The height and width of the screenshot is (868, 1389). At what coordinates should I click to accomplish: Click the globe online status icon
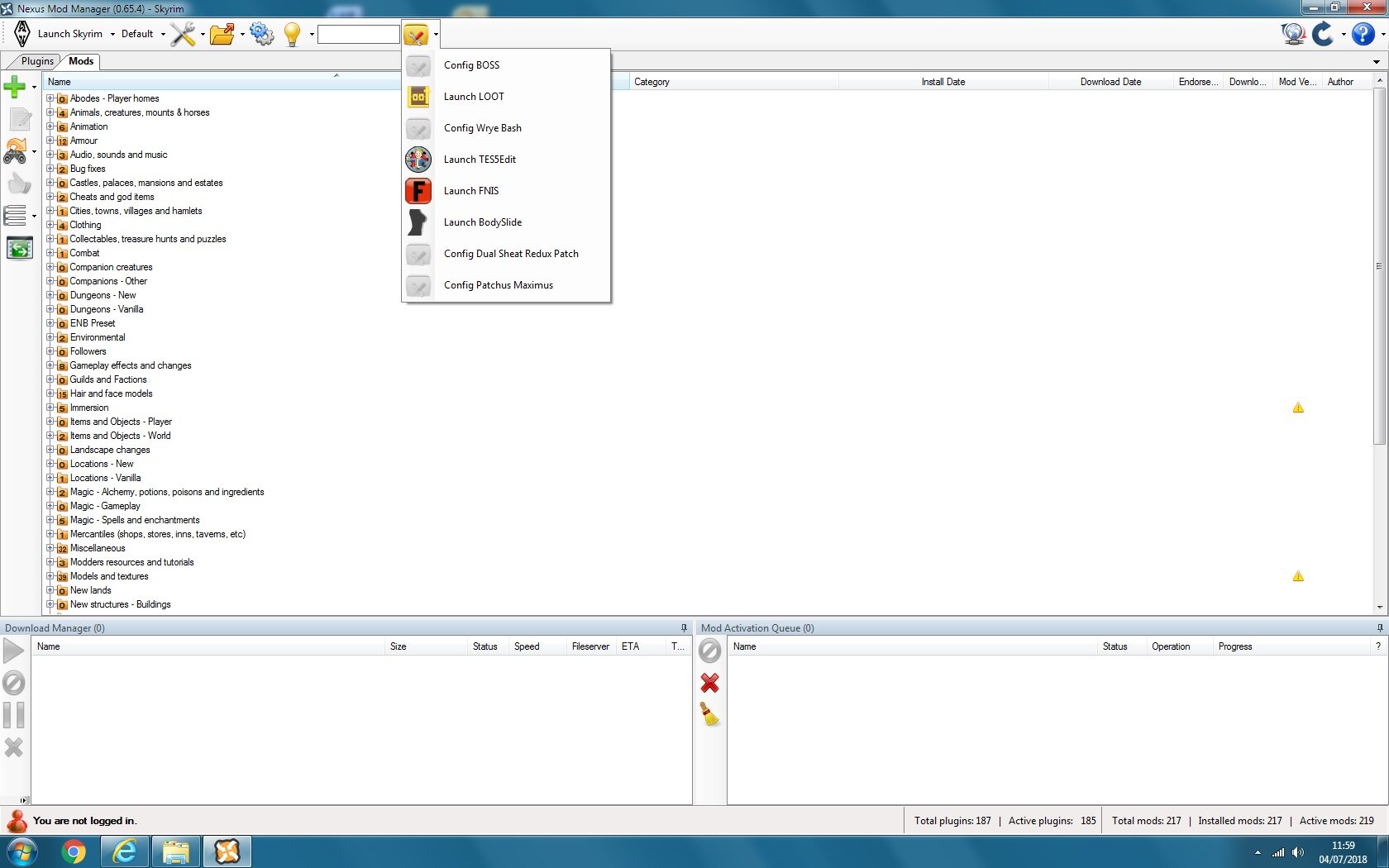(x=1293, y=34)
